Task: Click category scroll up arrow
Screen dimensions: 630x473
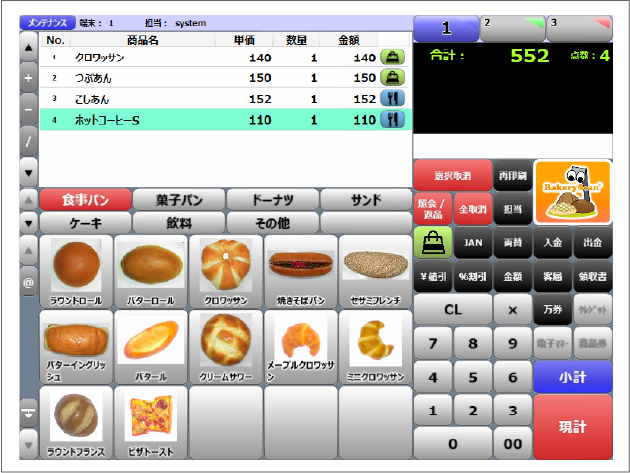Action: 29,200
